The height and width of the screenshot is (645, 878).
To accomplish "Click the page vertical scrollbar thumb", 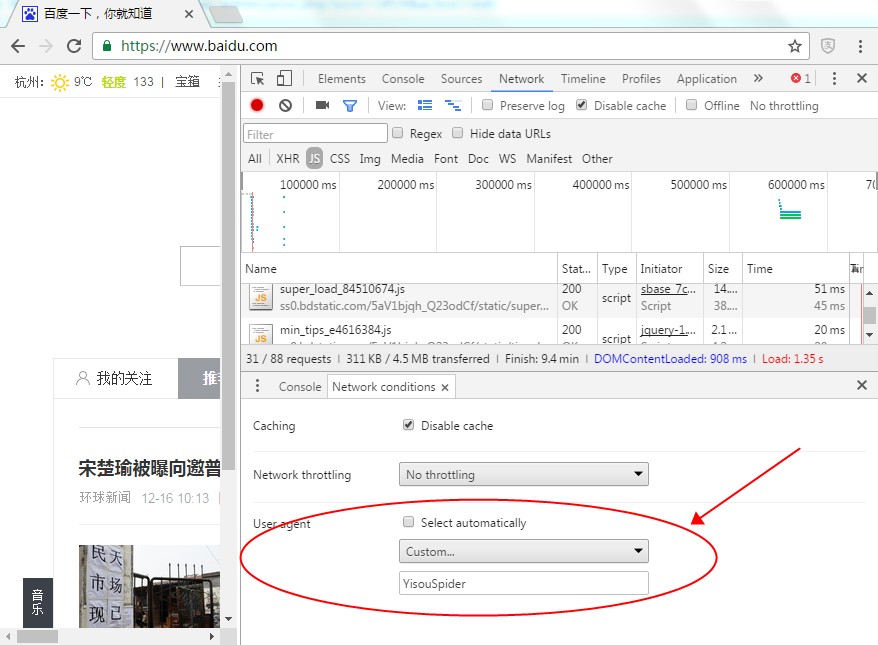I will coord(228,274).
